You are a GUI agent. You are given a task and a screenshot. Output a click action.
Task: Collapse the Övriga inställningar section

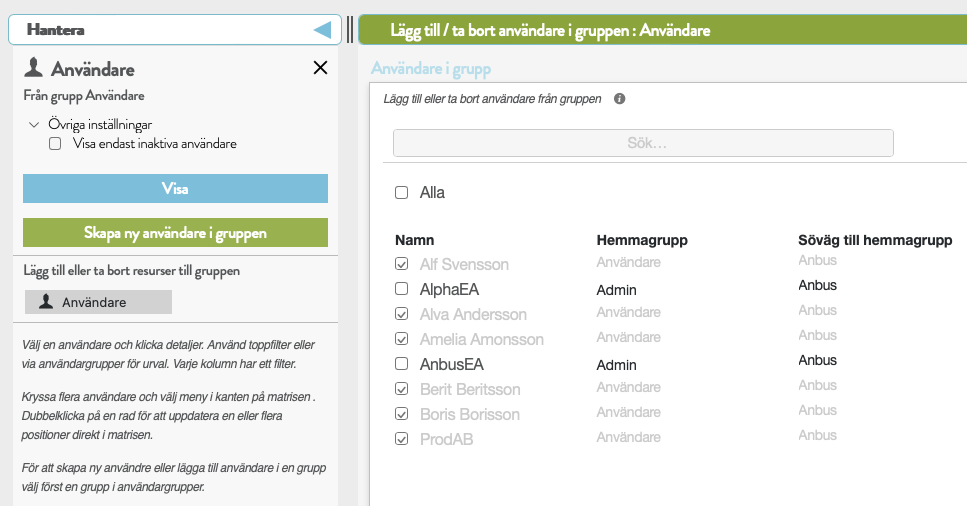[34, 125]
